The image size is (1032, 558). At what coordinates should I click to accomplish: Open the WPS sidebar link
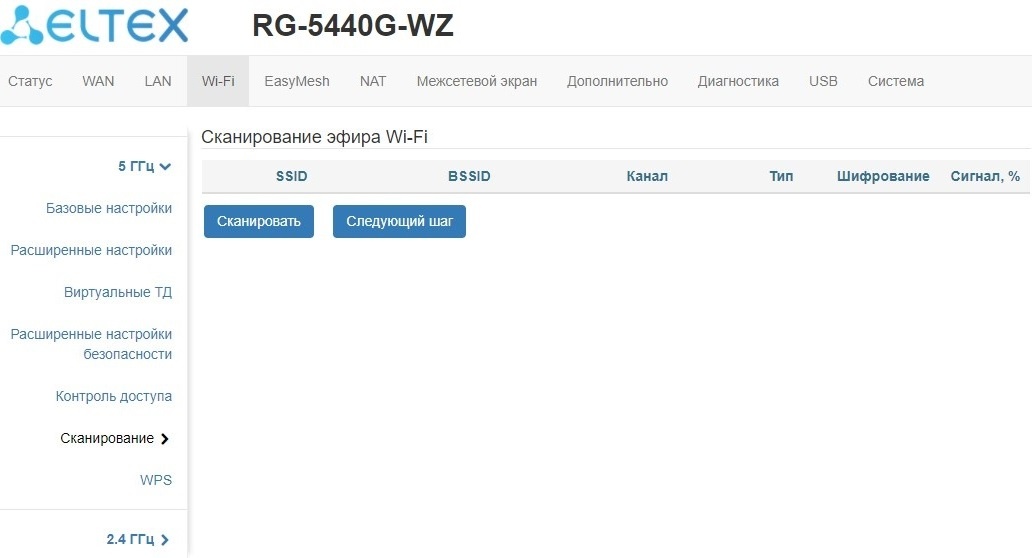click(156, 480)
